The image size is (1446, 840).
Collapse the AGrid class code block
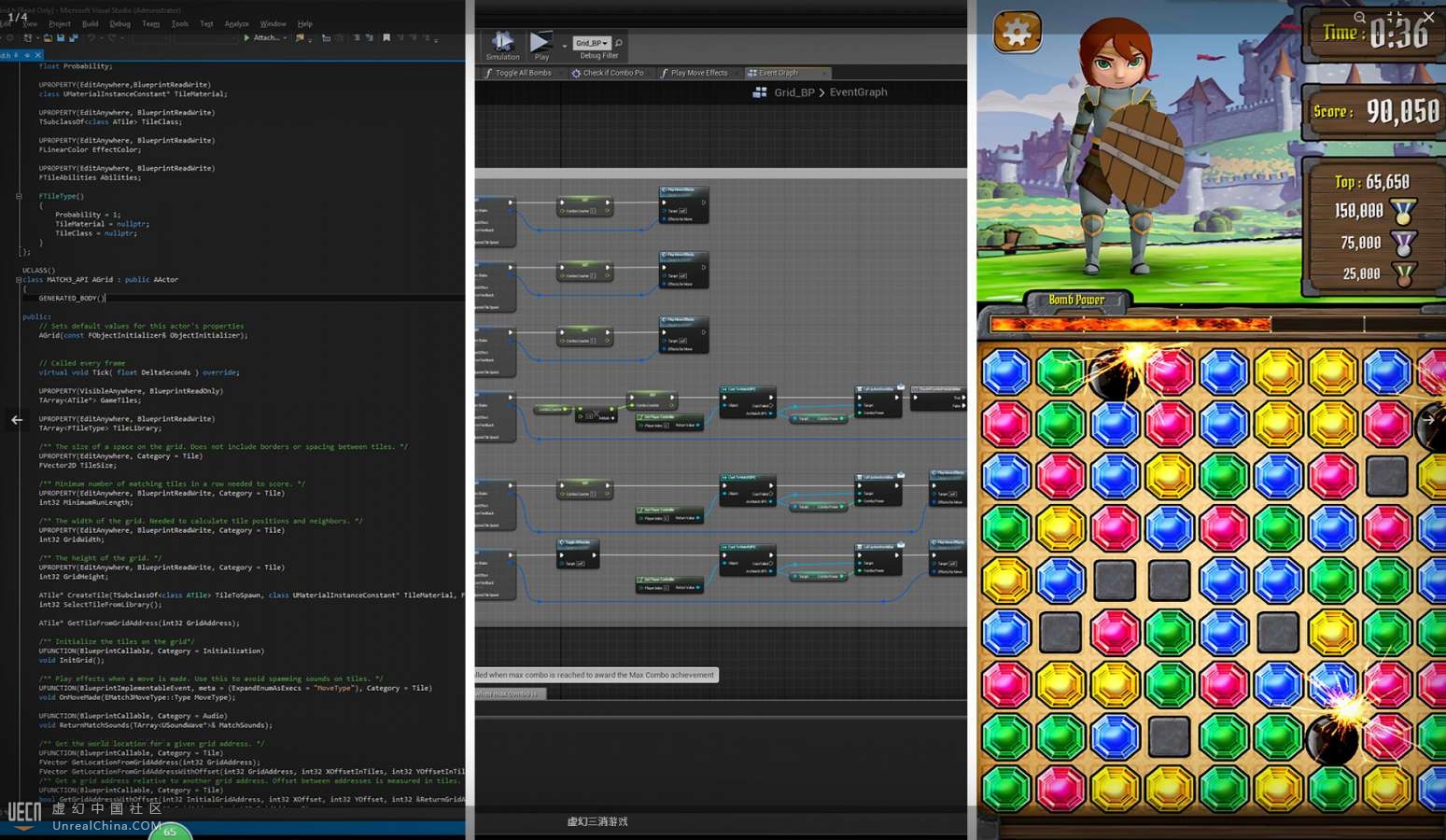point(19,280)
